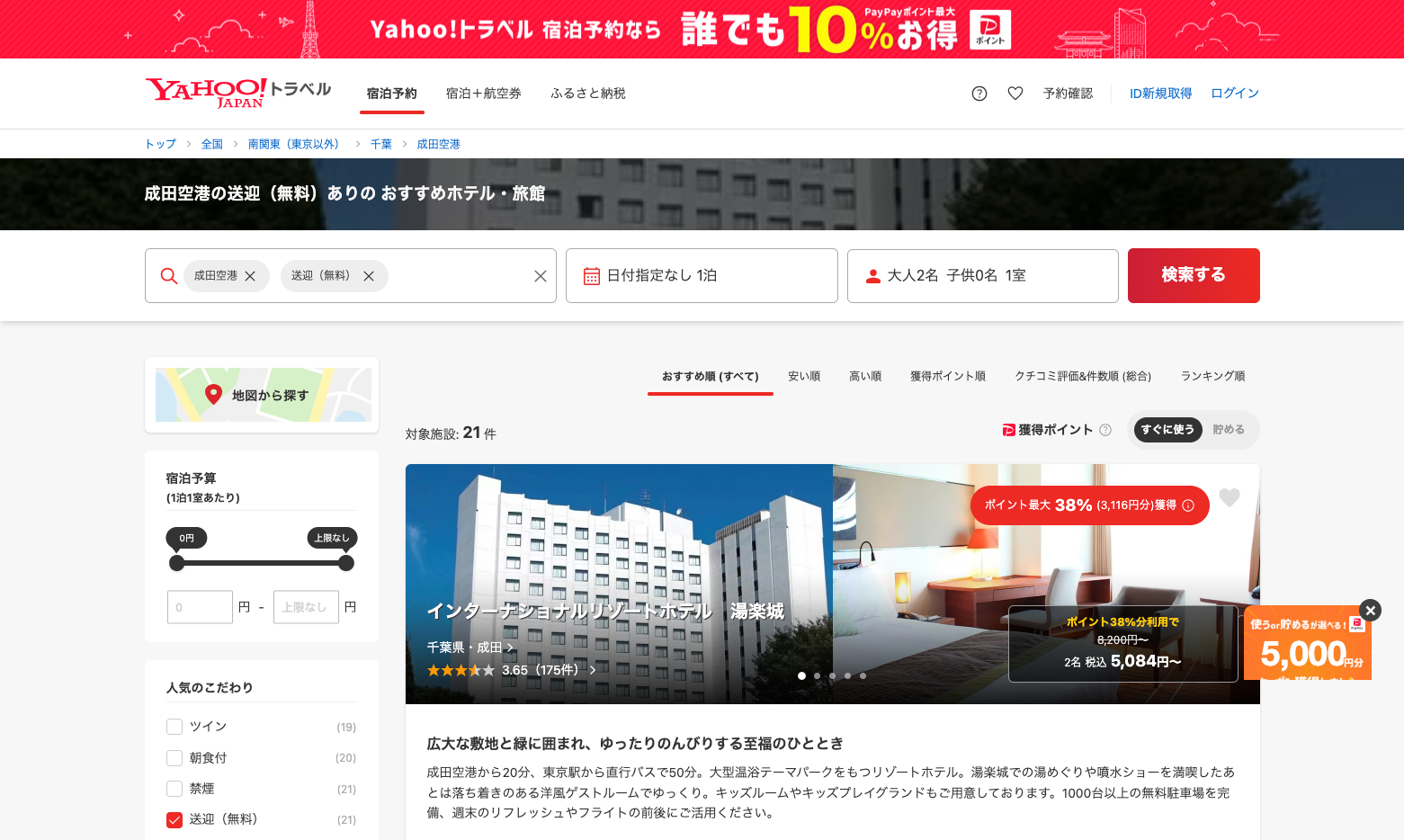Open favorites via the heart icon in header
The image size is (1404, 840).
tap(1015, 93)
